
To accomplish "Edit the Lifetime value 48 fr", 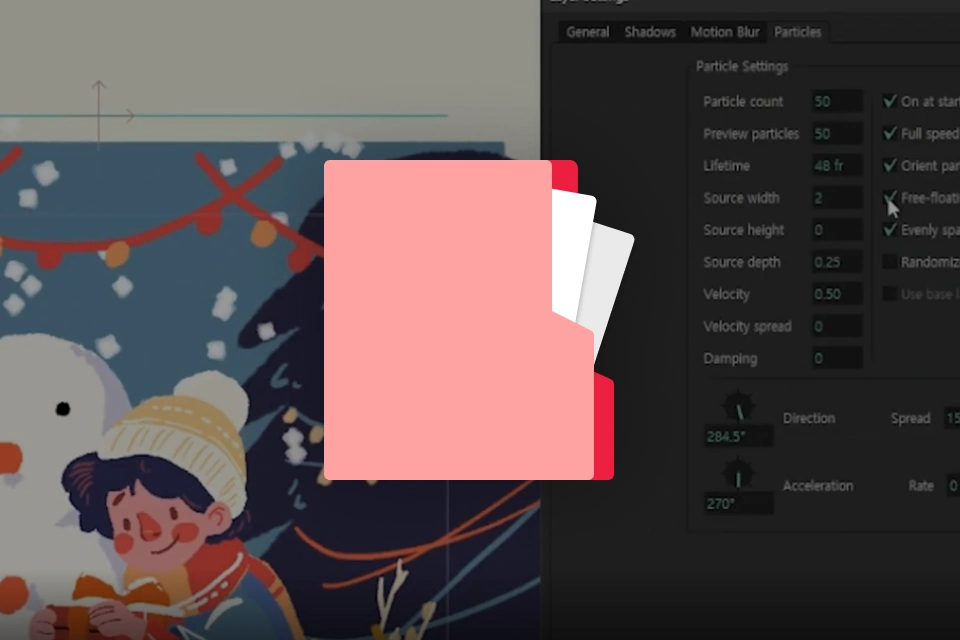I will pyautogui.click(x=836, y=166).
